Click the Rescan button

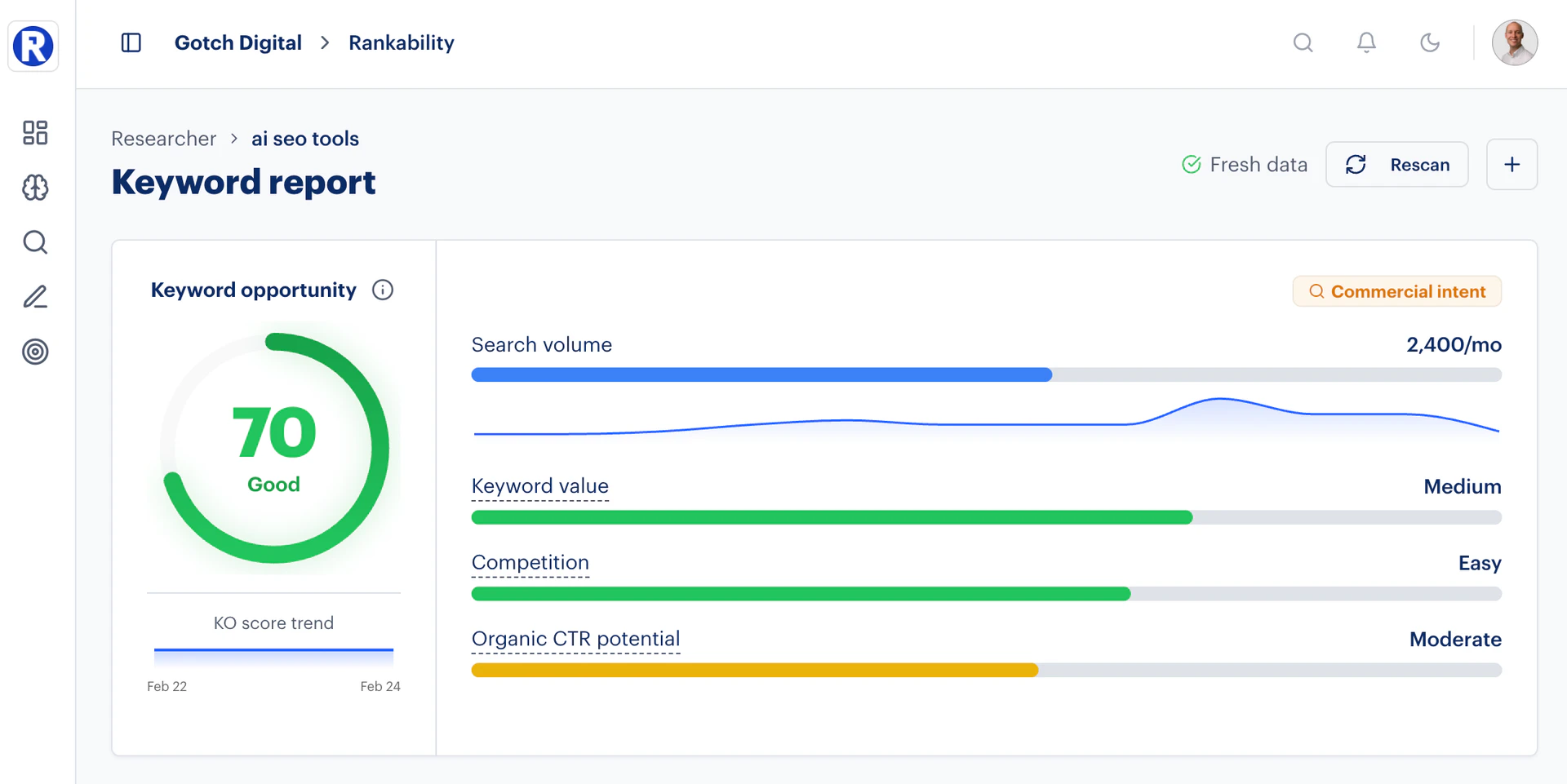tap(1396, 165)
